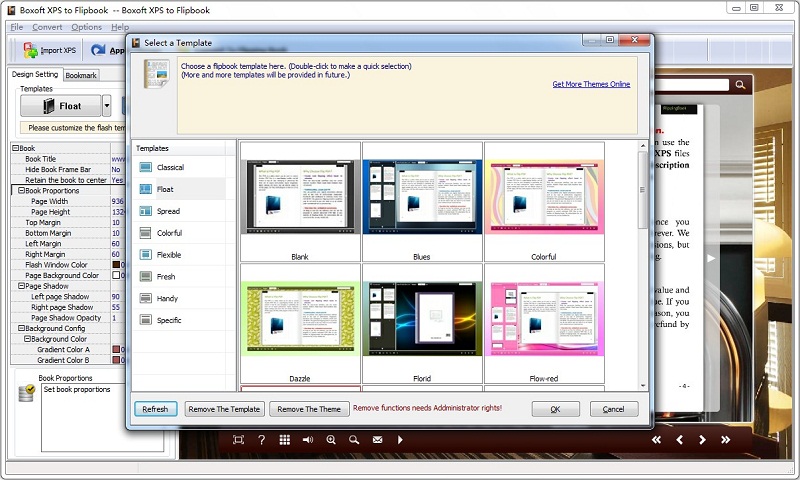Click the Refresh button

coord(155,409)
